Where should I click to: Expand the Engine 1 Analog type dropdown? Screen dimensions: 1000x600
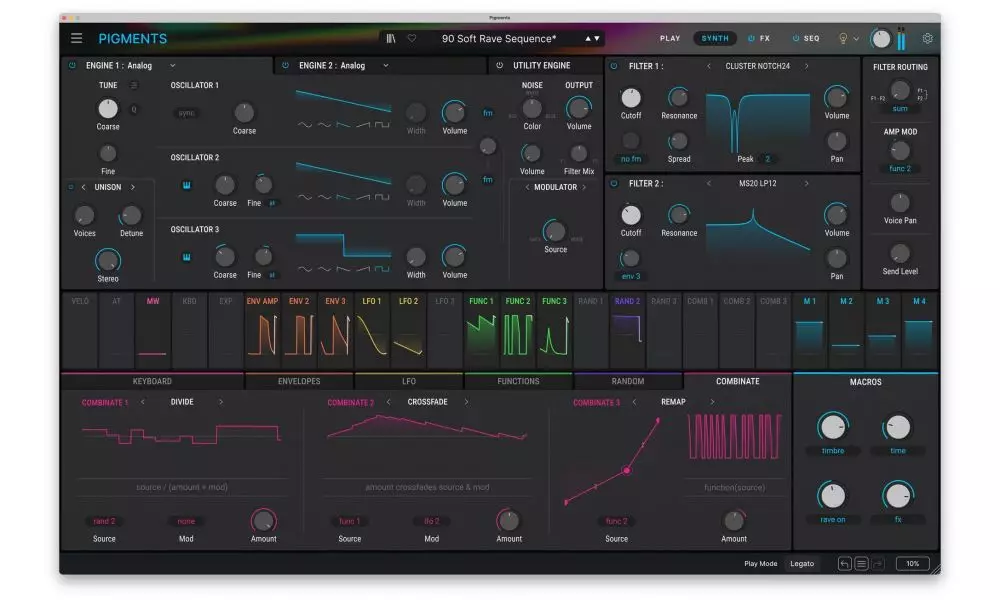click(172, 66)
